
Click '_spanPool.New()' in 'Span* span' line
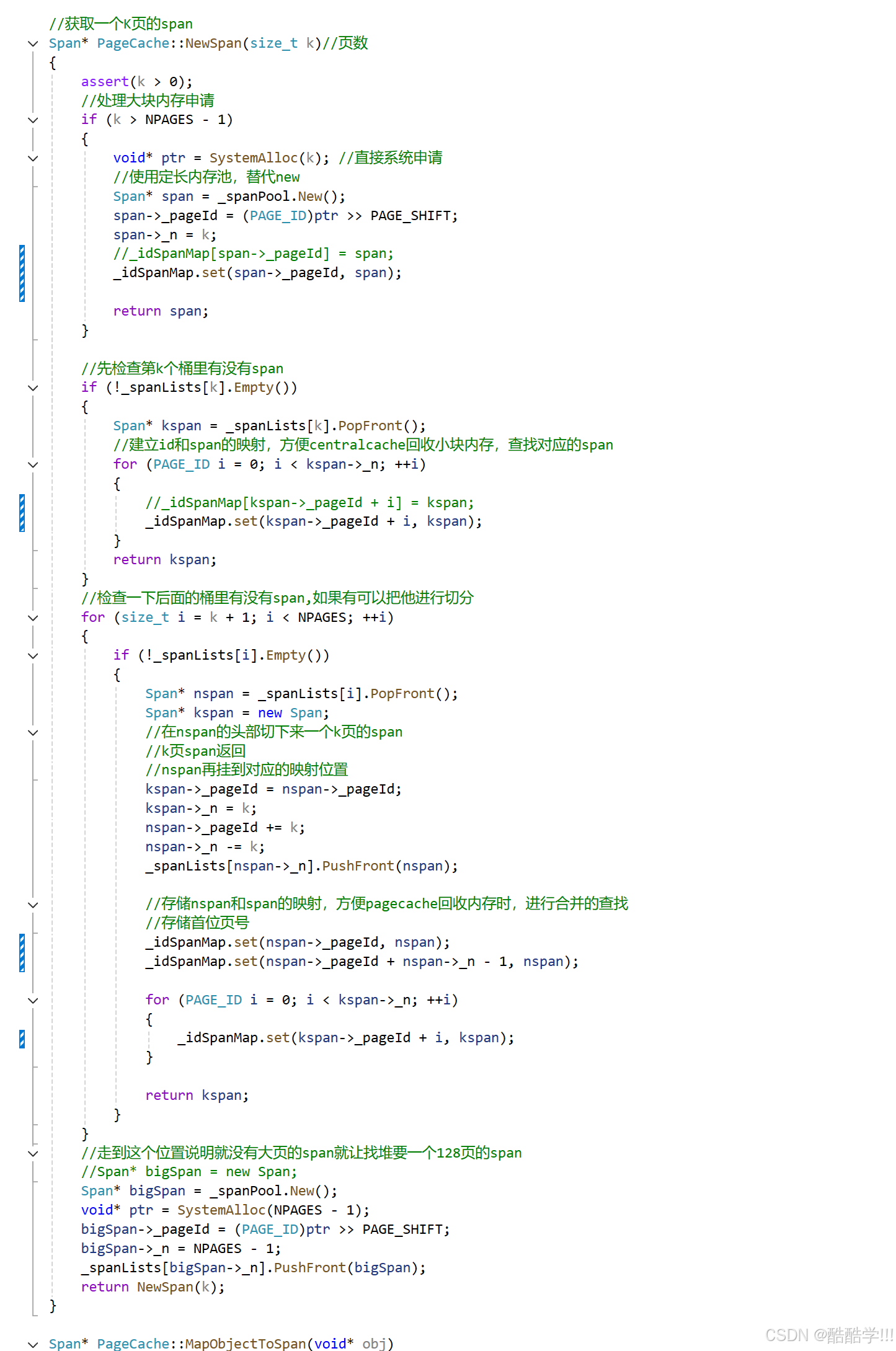[x=277, y=197]
